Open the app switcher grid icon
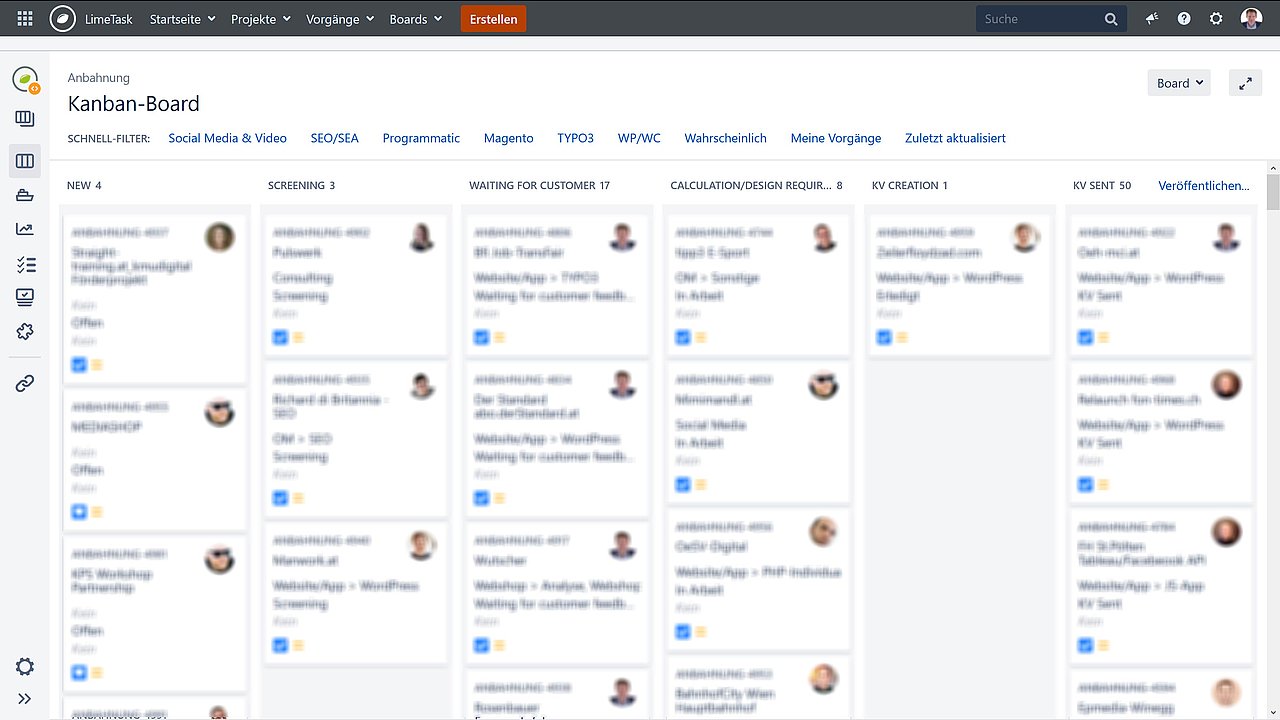 tap(25, 19)
